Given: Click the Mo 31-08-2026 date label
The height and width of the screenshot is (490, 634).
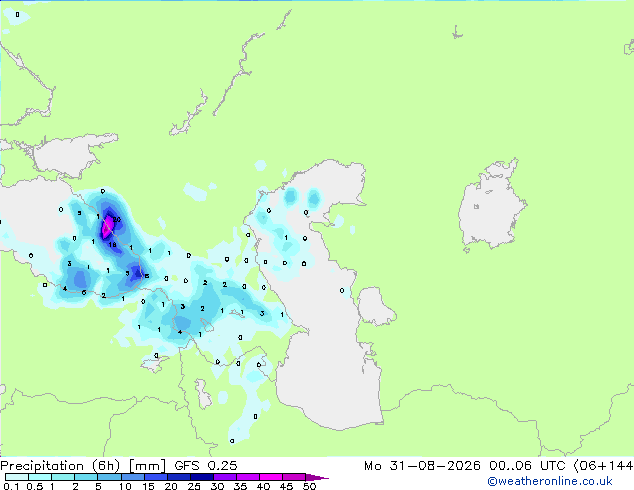Looking at the screenshot, I should click(422, 466).
